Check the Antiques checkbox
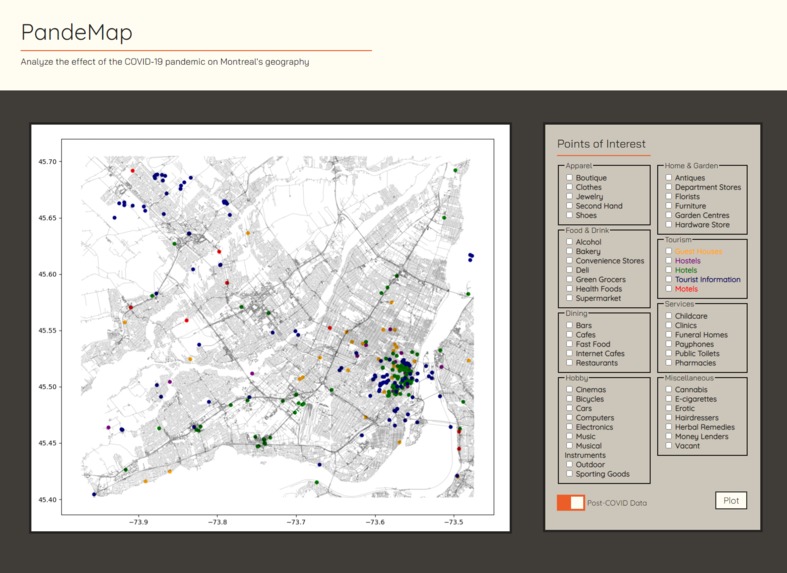The image size is (787, 573). click(669, 178)
